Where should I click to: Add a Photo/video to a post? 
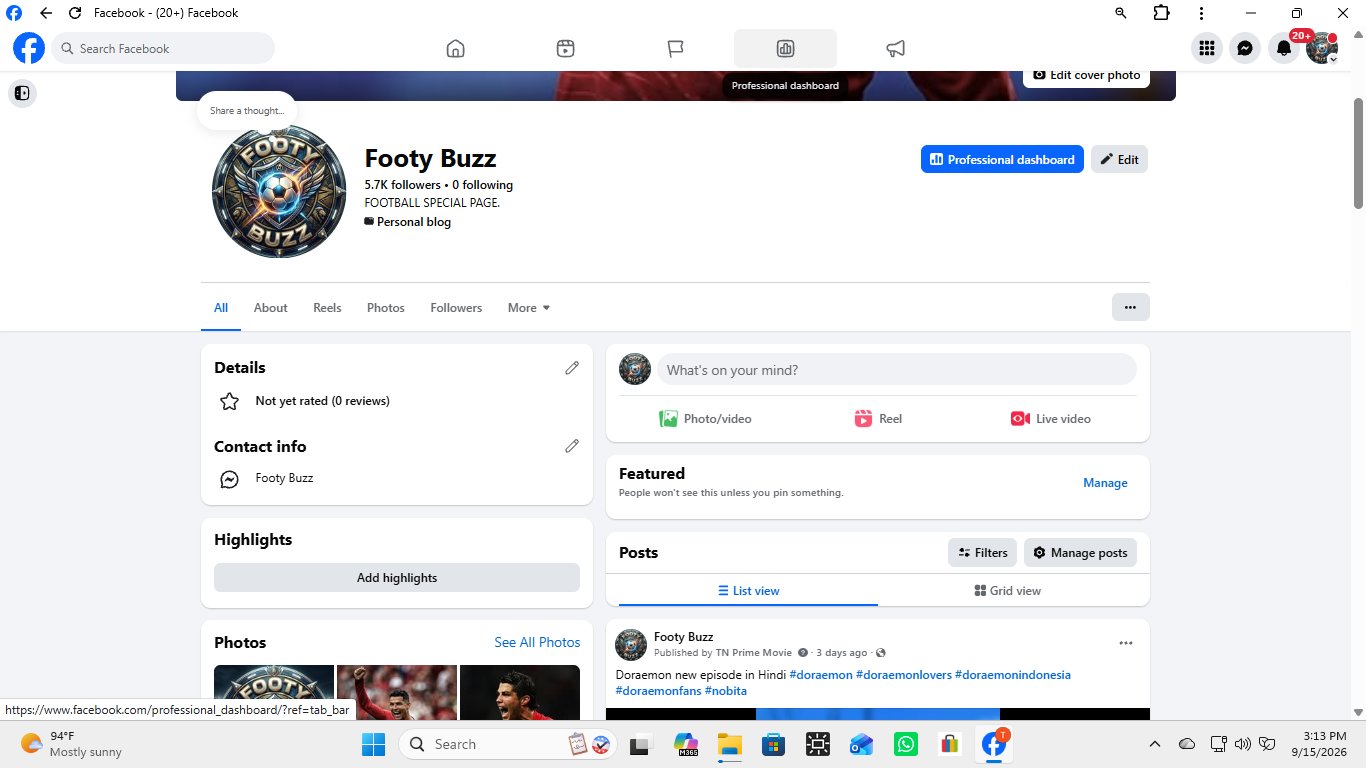tap(705, 419)
